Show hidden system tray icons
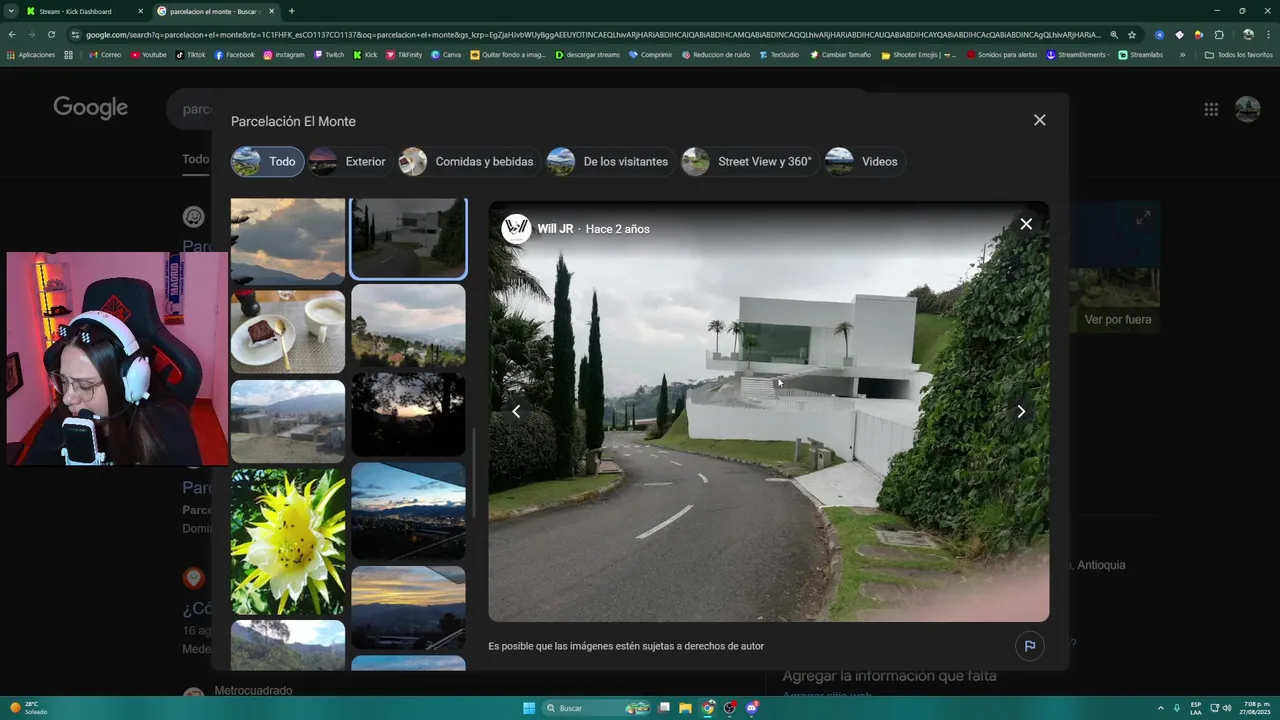Screen dimensions: 1280x720 tap(1160, 708)
